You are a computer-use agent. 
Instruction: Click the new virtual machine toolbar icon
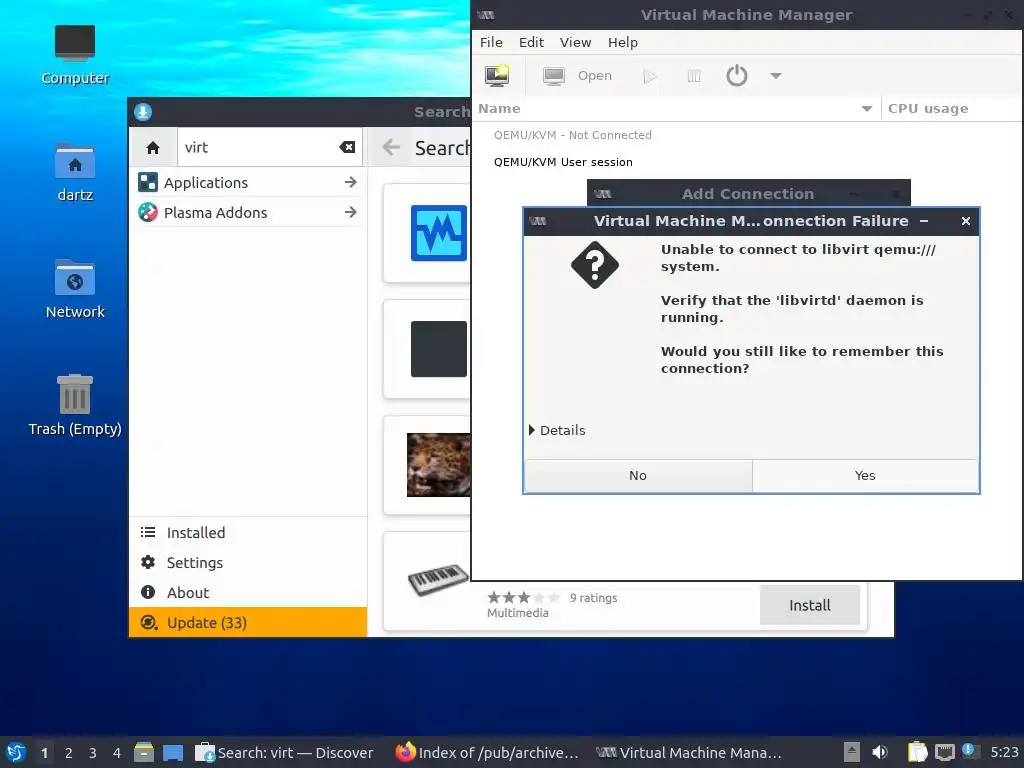pyautogui.click(x=497, y=76)
